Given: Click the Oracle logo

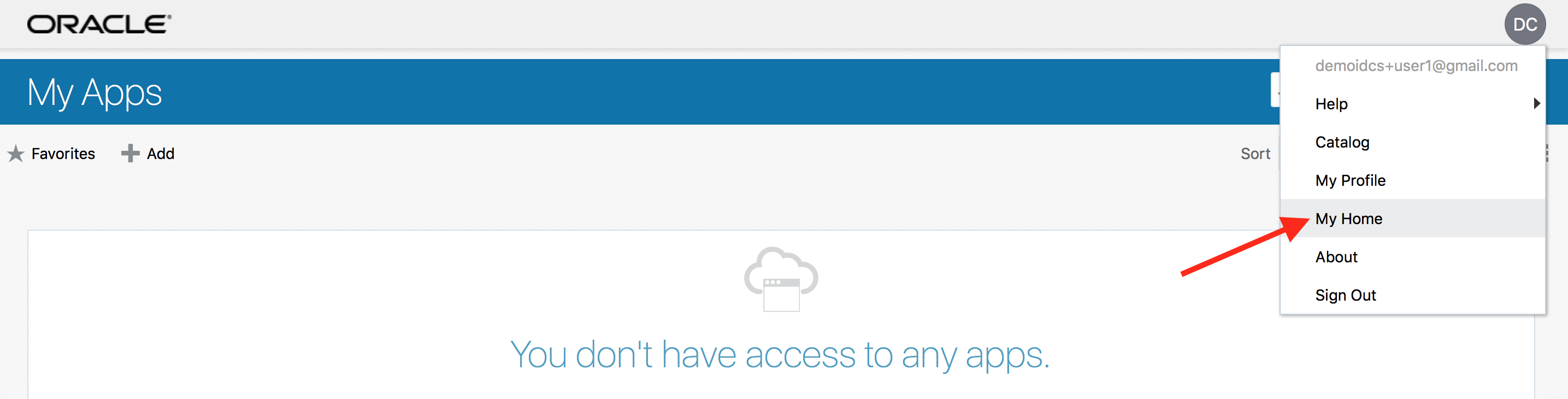Looking at the screenshot, I should (99, 25).
